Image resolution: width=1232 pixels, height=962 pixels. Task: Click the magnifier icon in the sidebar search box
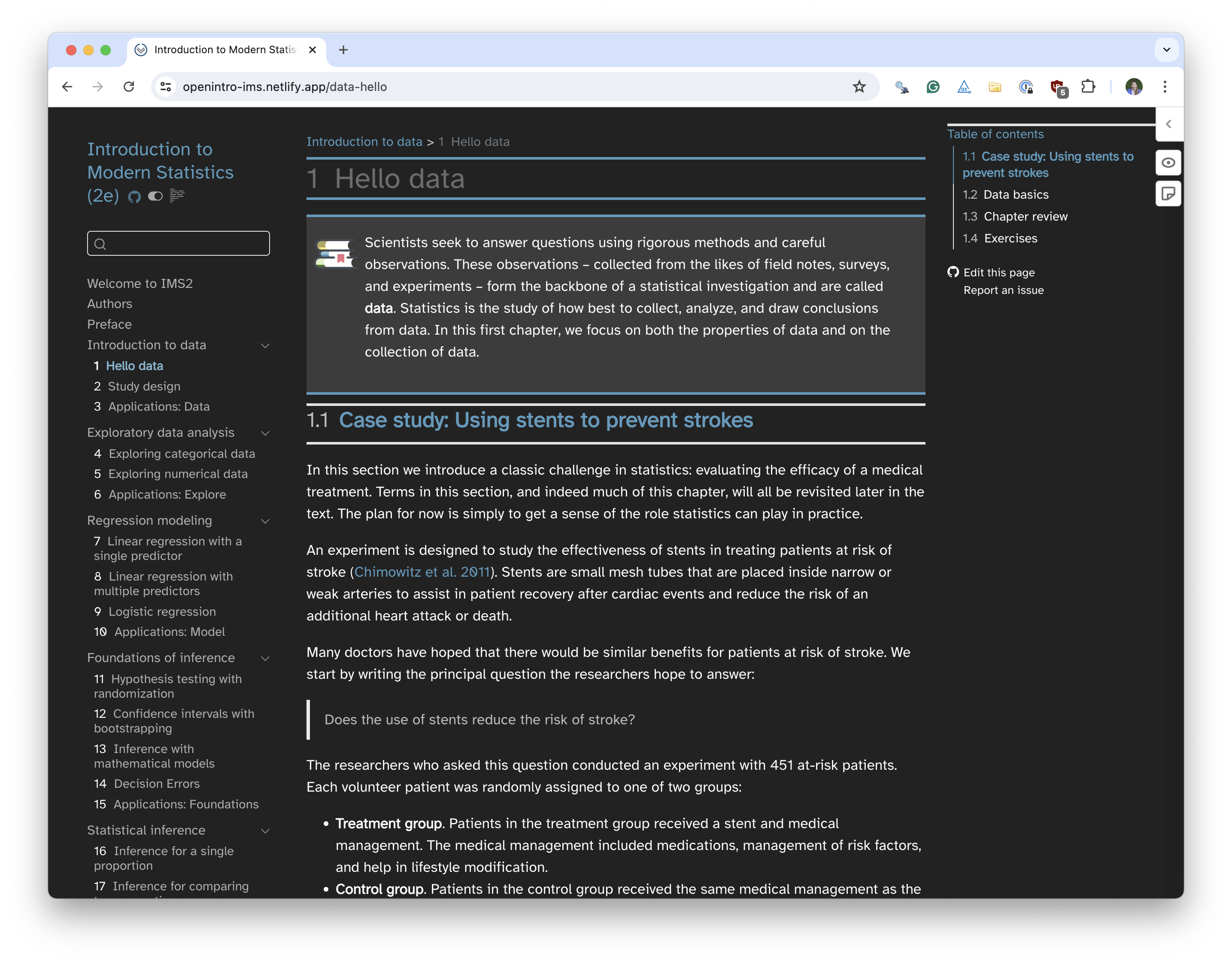point(100,244)
